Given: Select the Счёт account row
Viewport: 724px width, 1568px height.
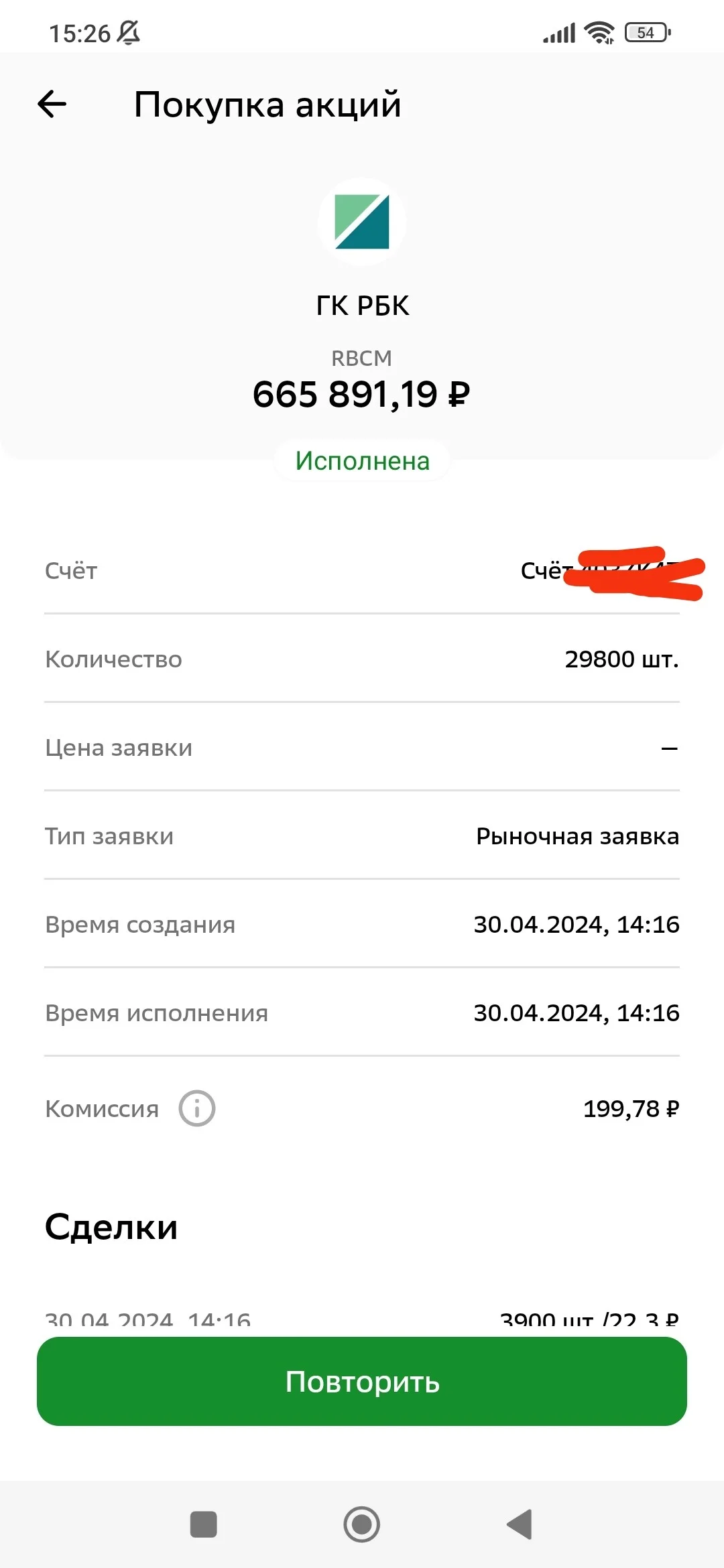Looking at the screenshot, I should [x=362, y=570].
